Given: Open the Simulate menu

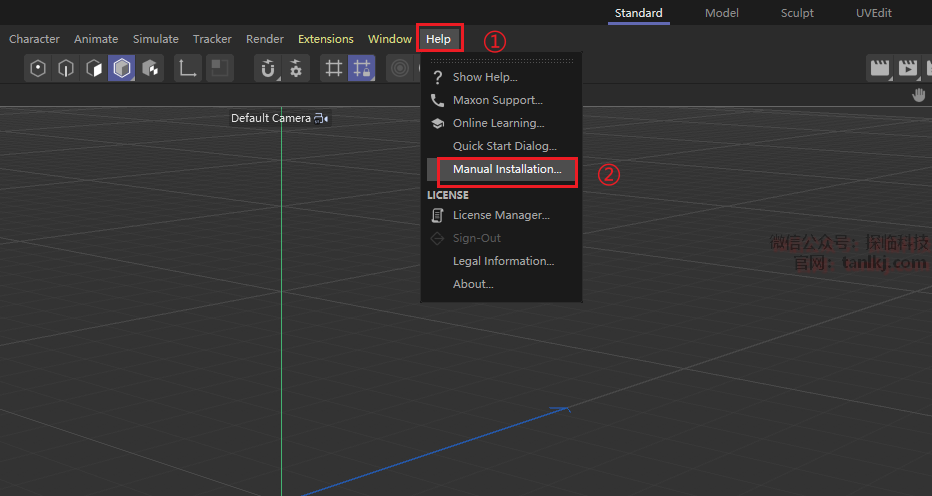Looking at the screenshot, I should pos(156,39).
